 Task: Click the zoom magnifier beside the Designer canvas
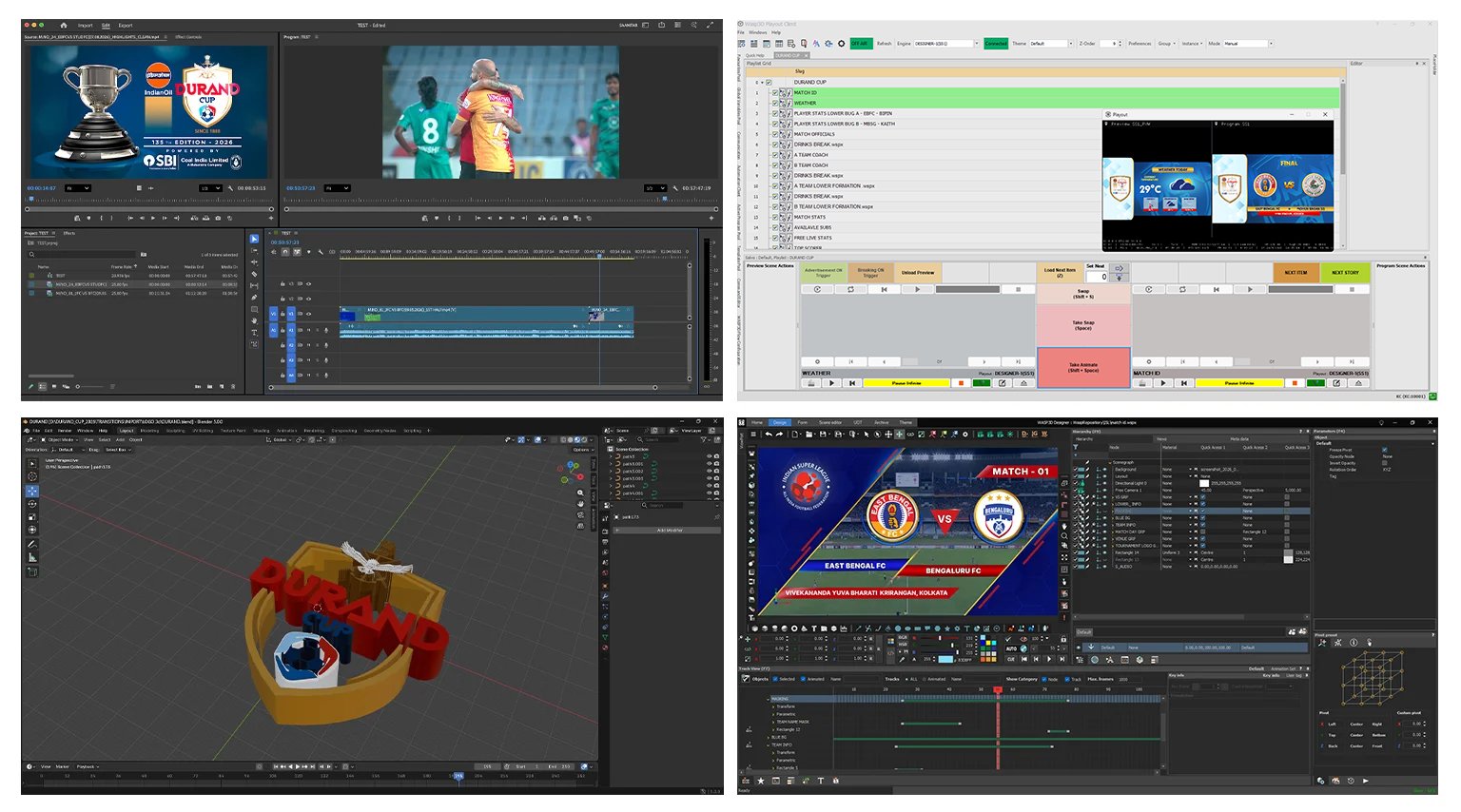click(x=1064, y=535)
